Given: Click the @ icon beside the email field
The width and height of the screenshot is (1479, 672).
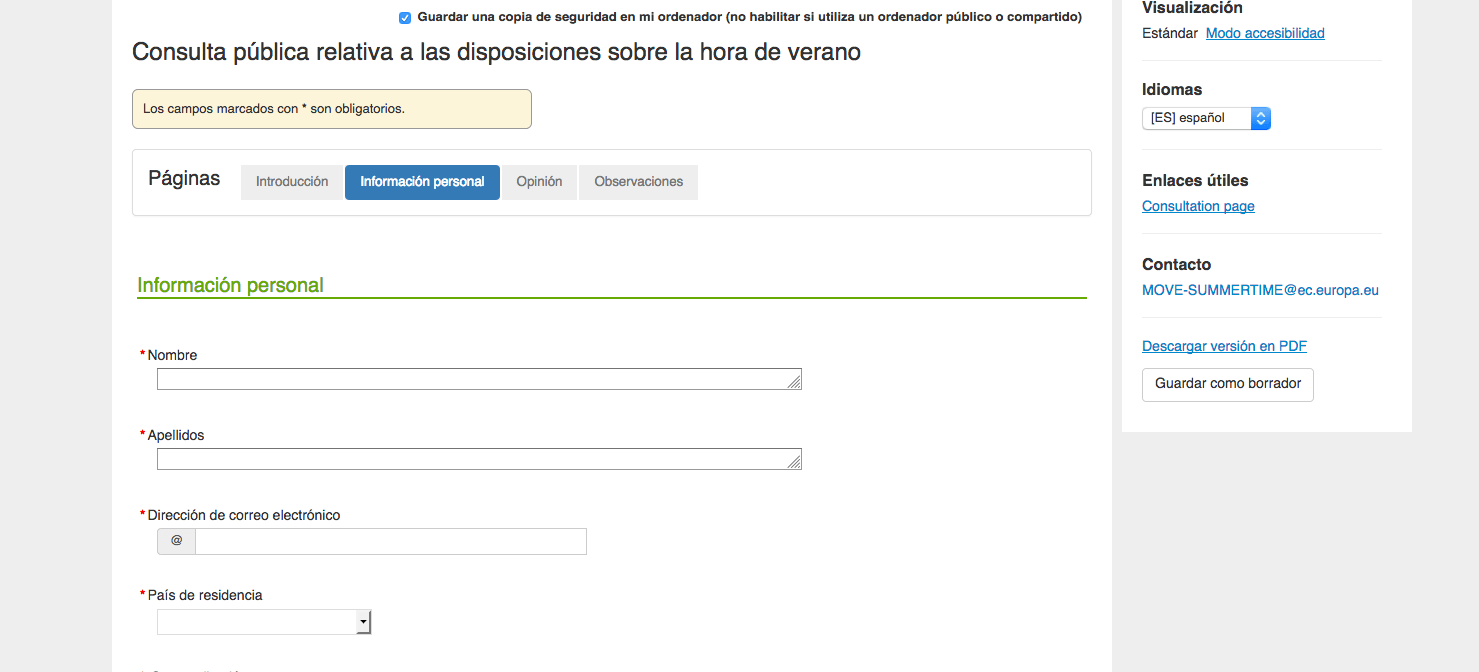Looking at the screenshot, I should click(177, 541).
